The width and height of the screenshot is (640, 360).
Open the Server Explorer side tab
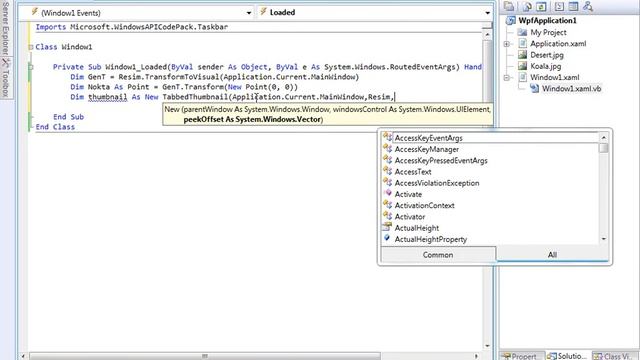tap(6, 28)
